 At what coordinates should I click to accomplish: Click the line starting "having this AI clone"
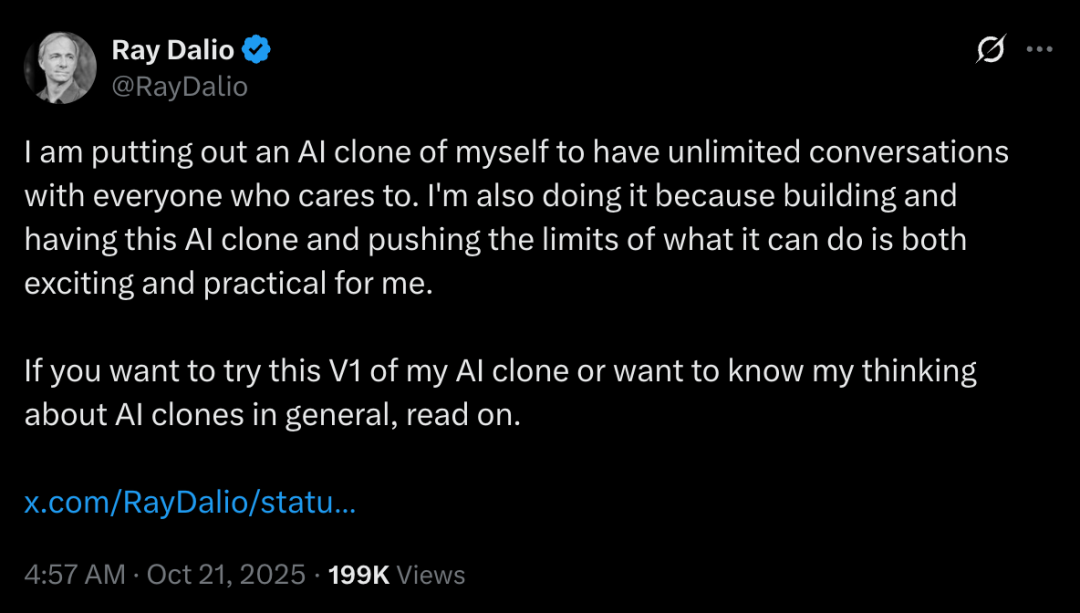pos(495,240)
